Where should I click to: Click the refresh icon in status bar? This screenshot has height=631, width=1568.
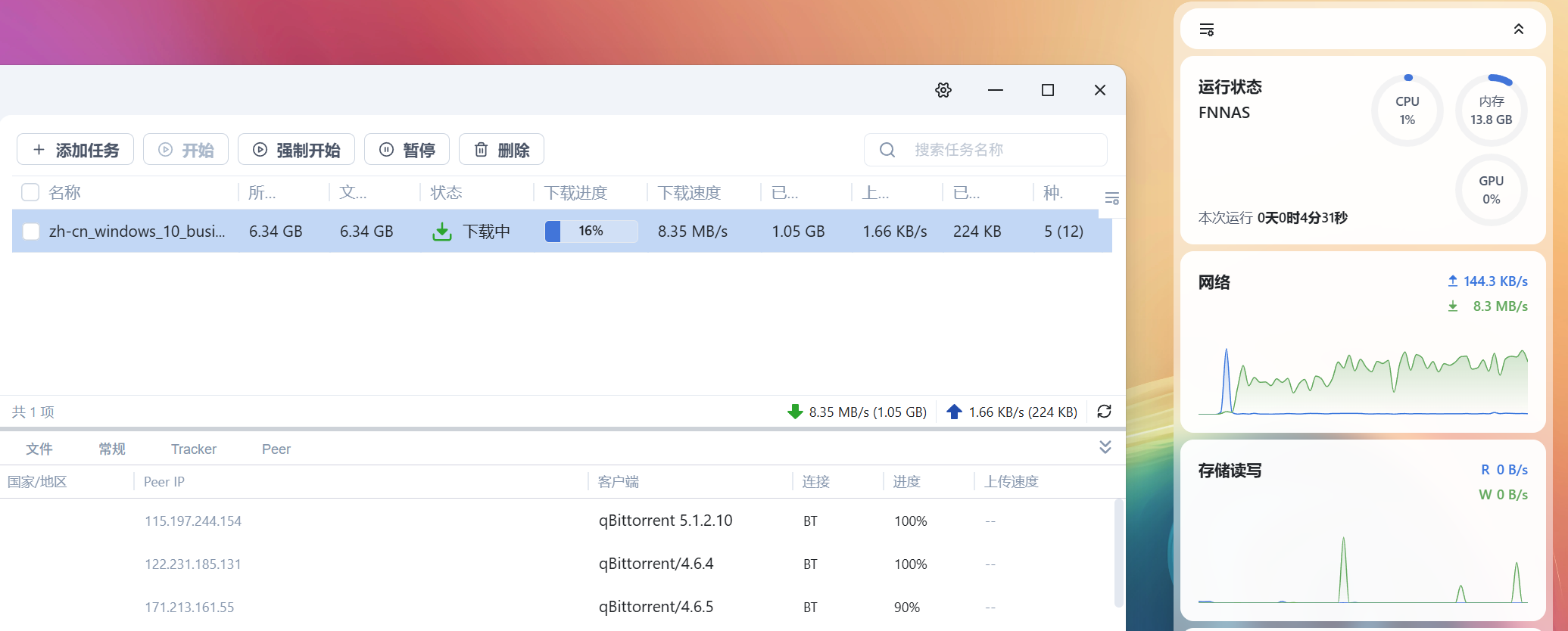click(x=1104, y=412)
